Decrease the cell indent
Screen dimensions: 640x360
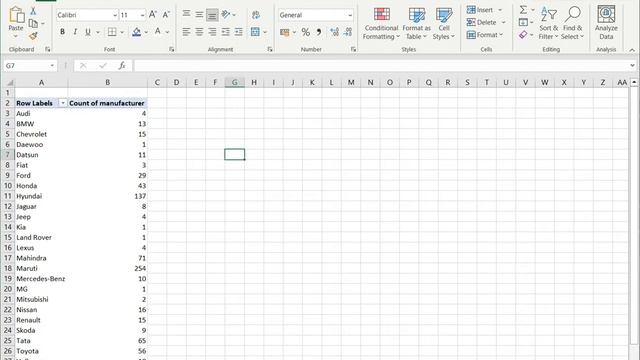click(x=226, y=31)
